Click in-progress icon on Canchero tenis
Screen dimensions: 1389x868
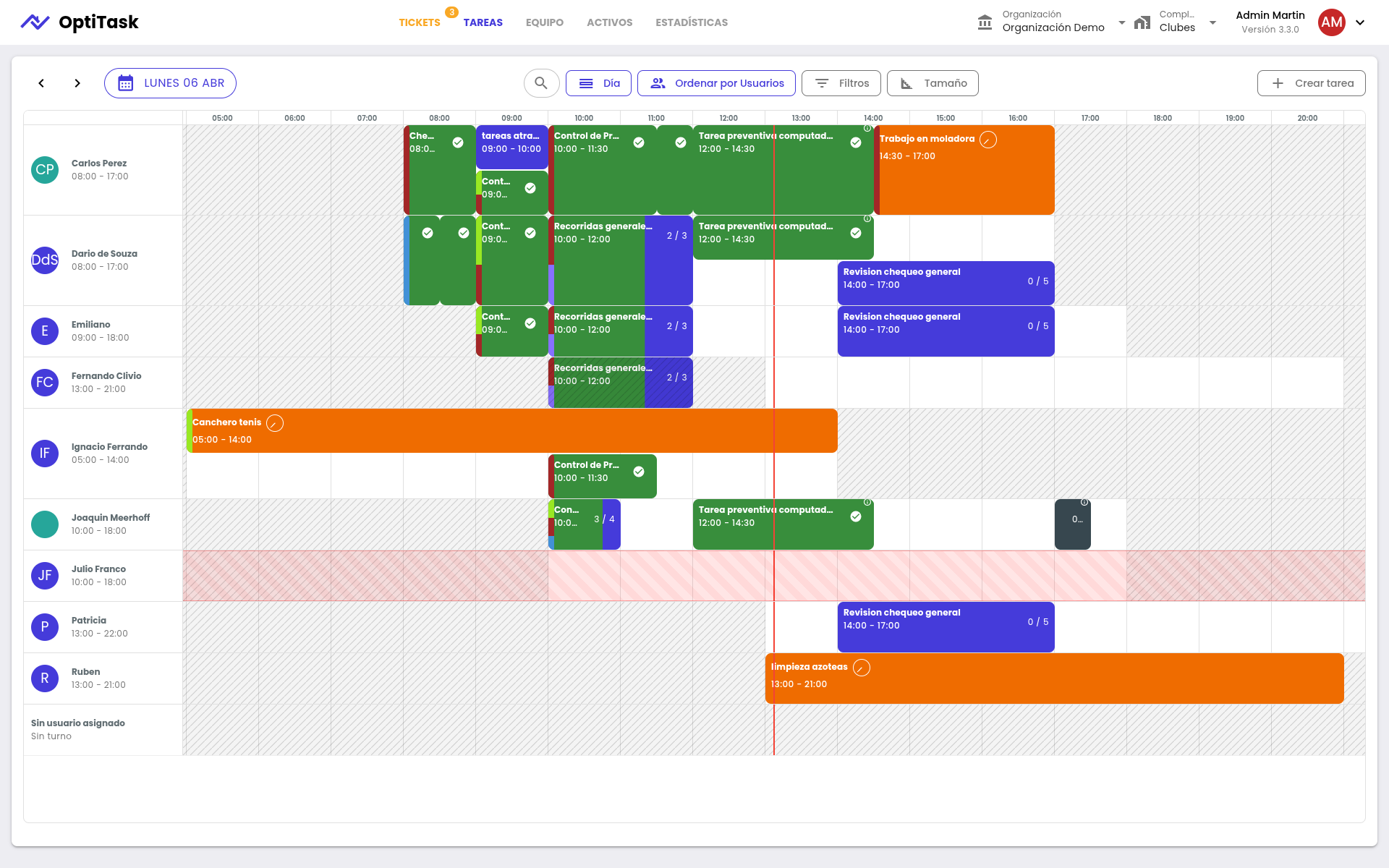(x=275, y=423)
